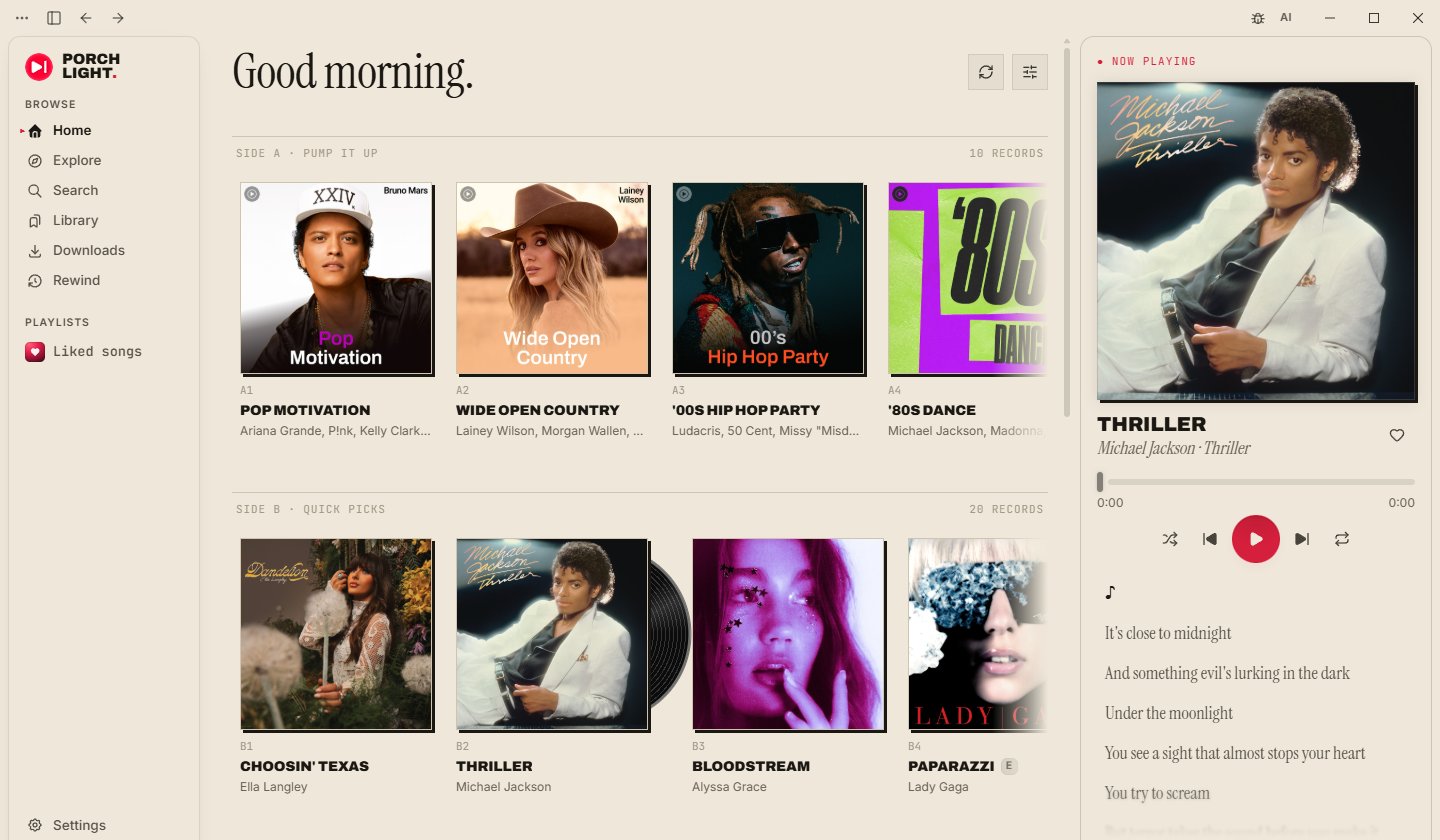Go forward with the right arrow
This screenshot has width=1440, height=840.
click(118, 18)
